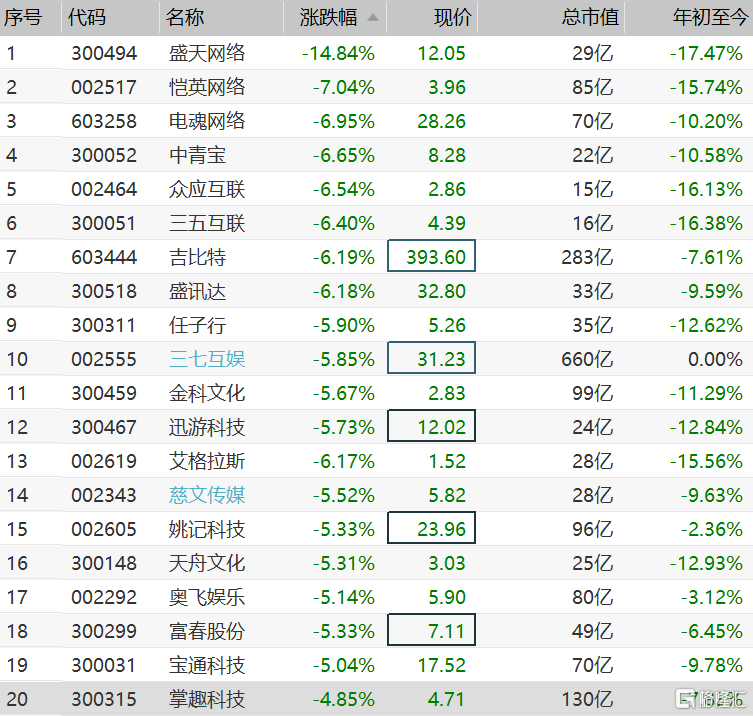Click the sort arrow beside 涨跌幅
The width and height of the screenshot is (753, 716).
(373, 18)
